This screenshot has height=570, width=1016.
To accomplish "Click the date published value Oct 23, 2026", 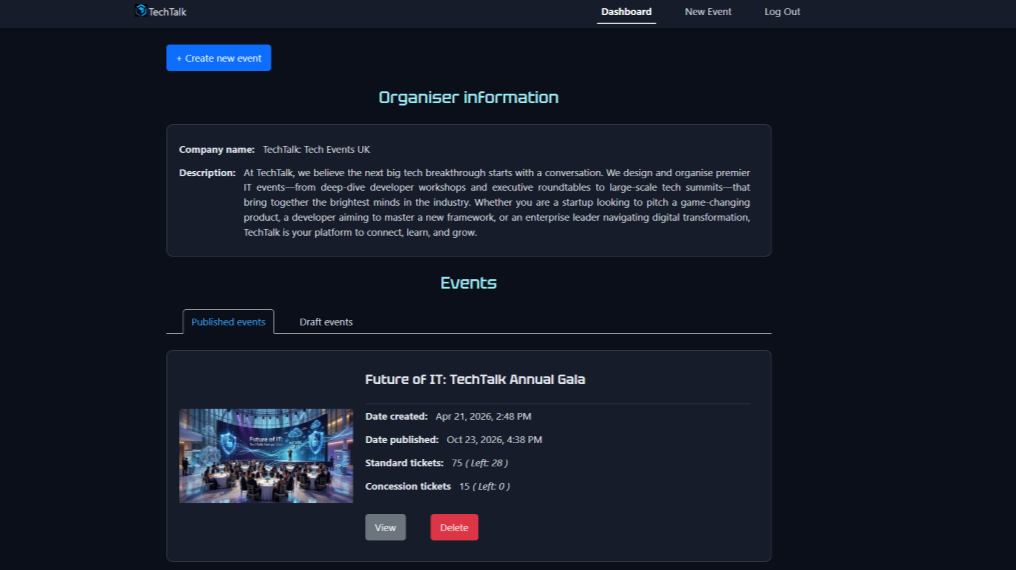I will pos(494,440).
